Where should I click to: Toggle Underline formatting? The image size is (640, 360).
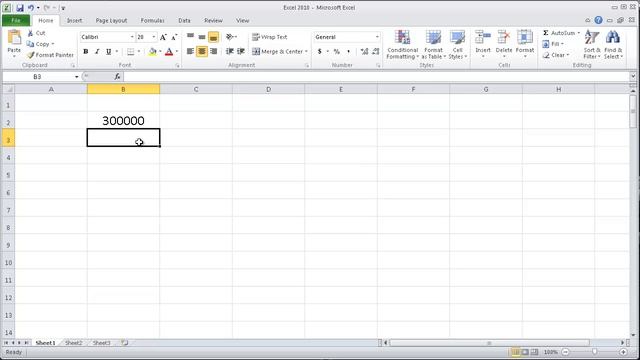click(108, 51)
